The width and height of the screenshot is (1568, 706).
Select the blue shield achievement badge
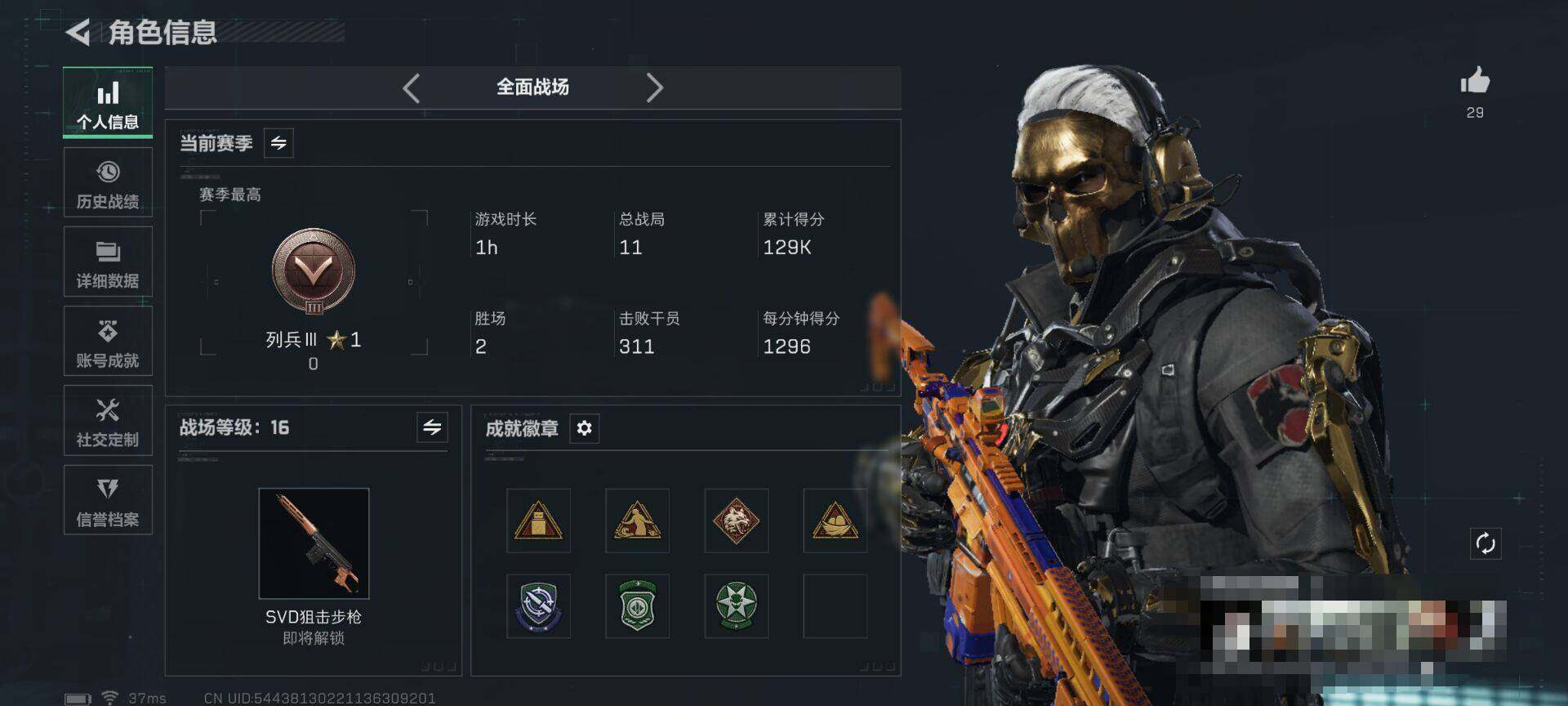point(538,605)
